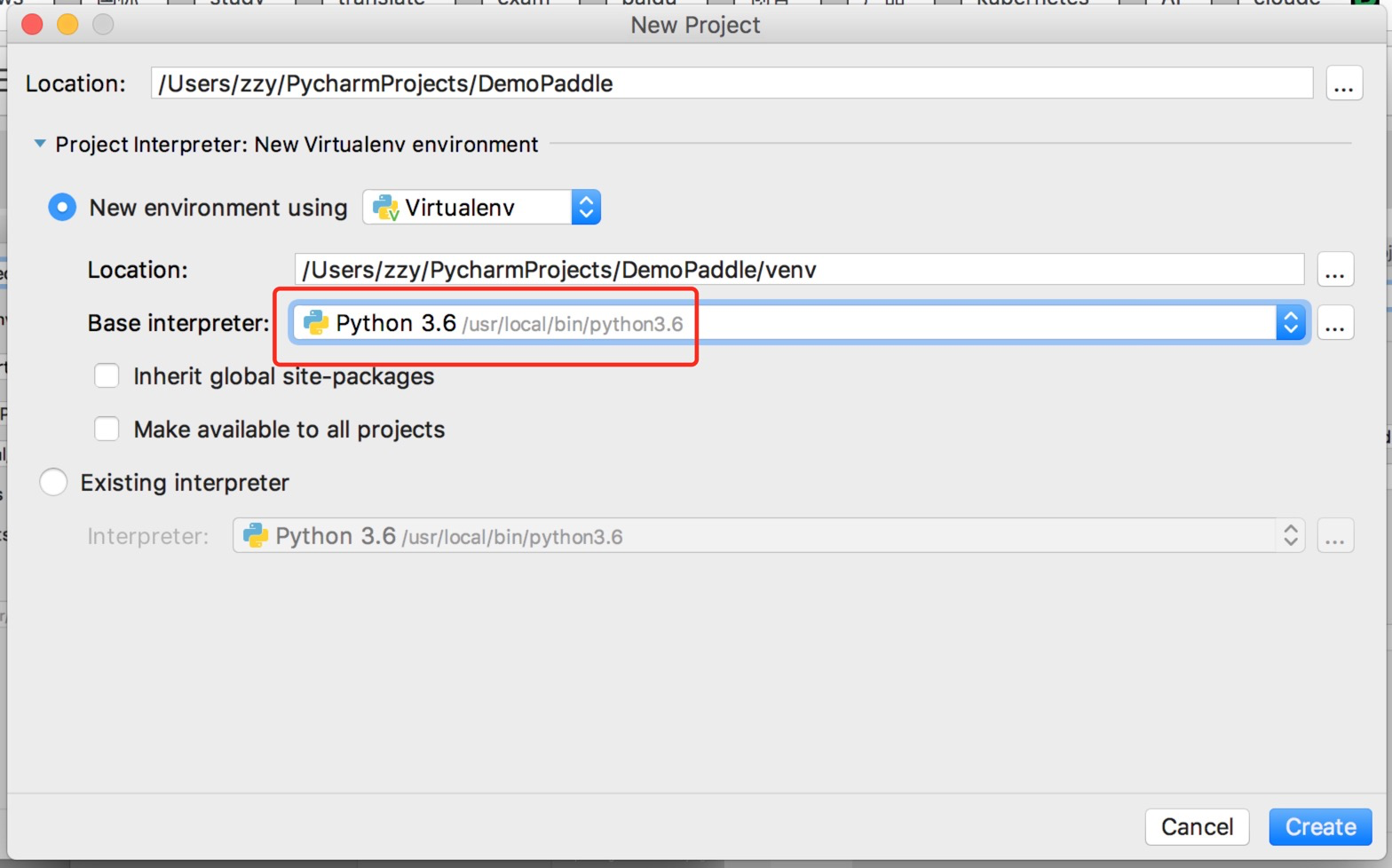
Task: Enable Inherit global site-packages checkbox
Action: [x=107, y=376]
